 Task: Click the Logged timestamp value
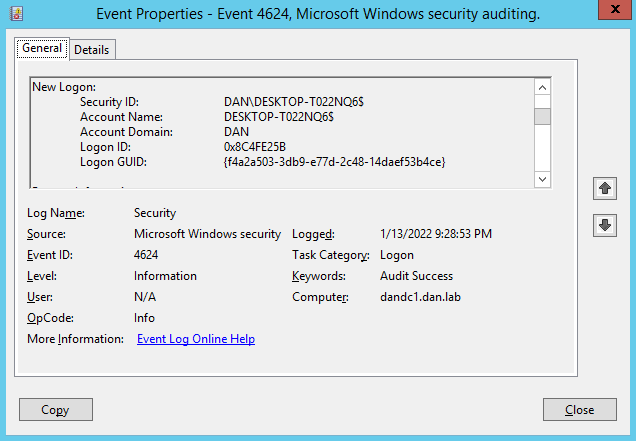[436, 234]
